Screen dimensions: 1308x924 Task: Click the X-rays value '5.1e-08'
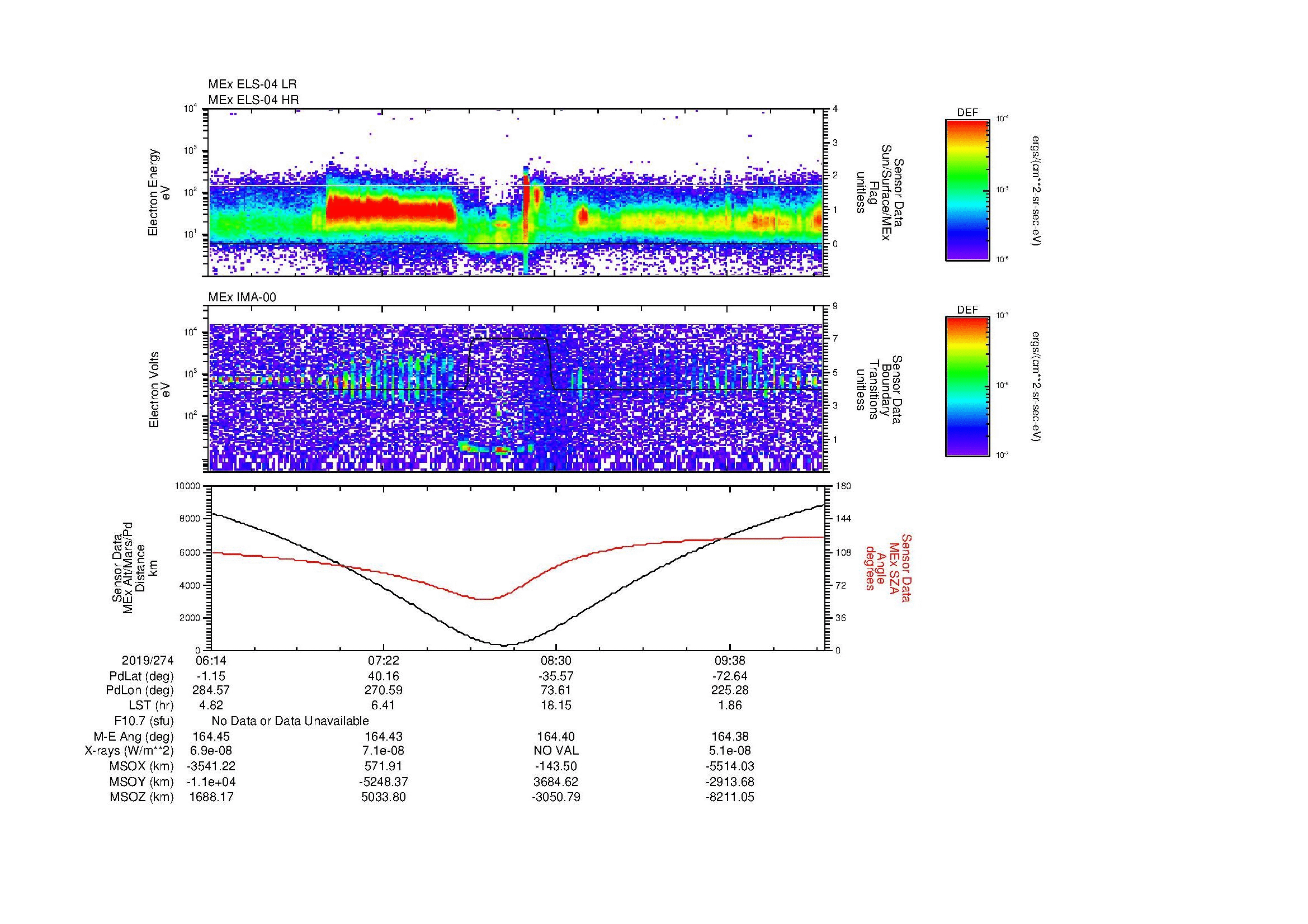[x=730, y=751]
